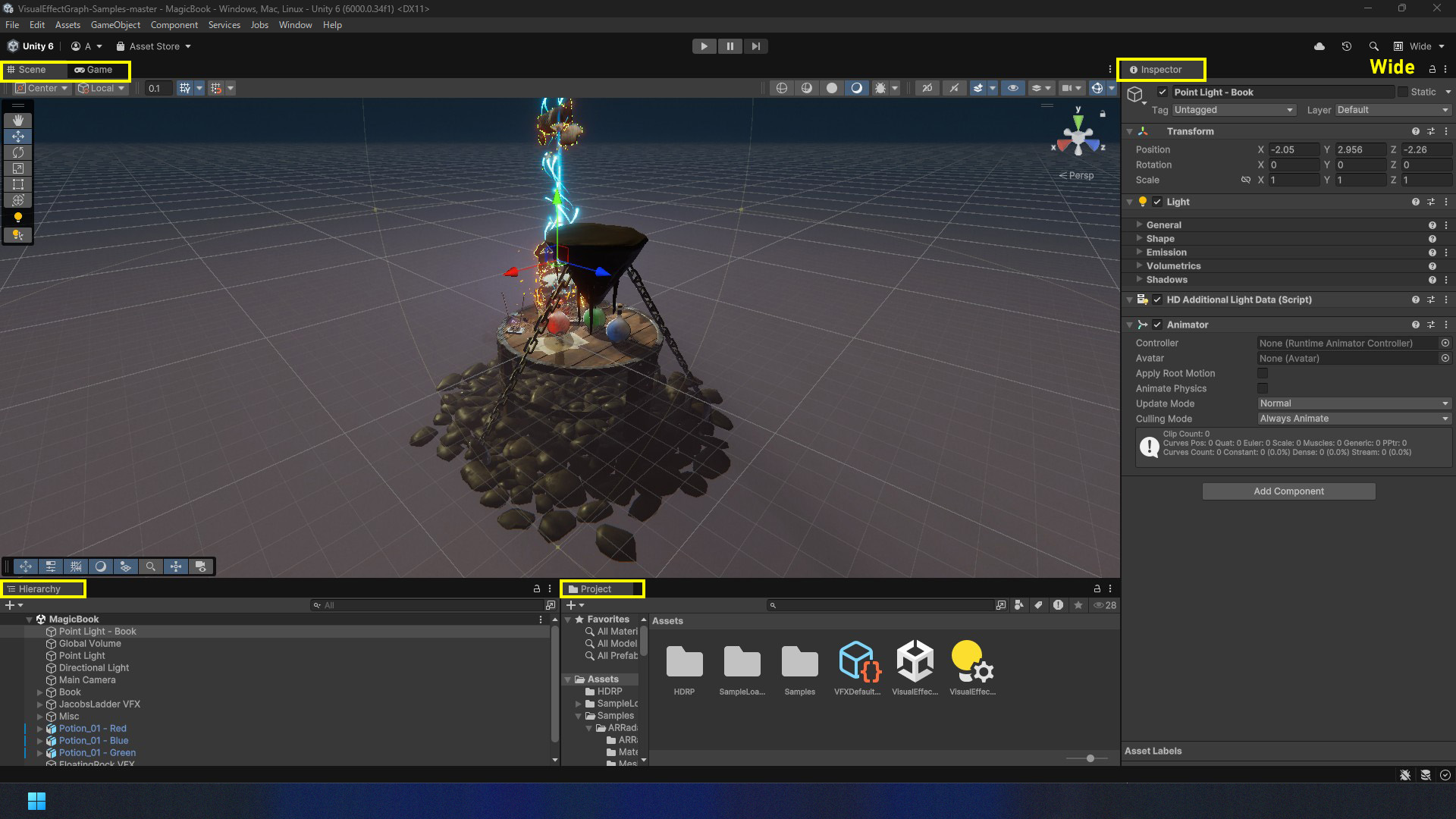Screen dimensions: 1456x819
Task: Enable Apply Root Motion checkbox
Action: [x=1263, y=373]
